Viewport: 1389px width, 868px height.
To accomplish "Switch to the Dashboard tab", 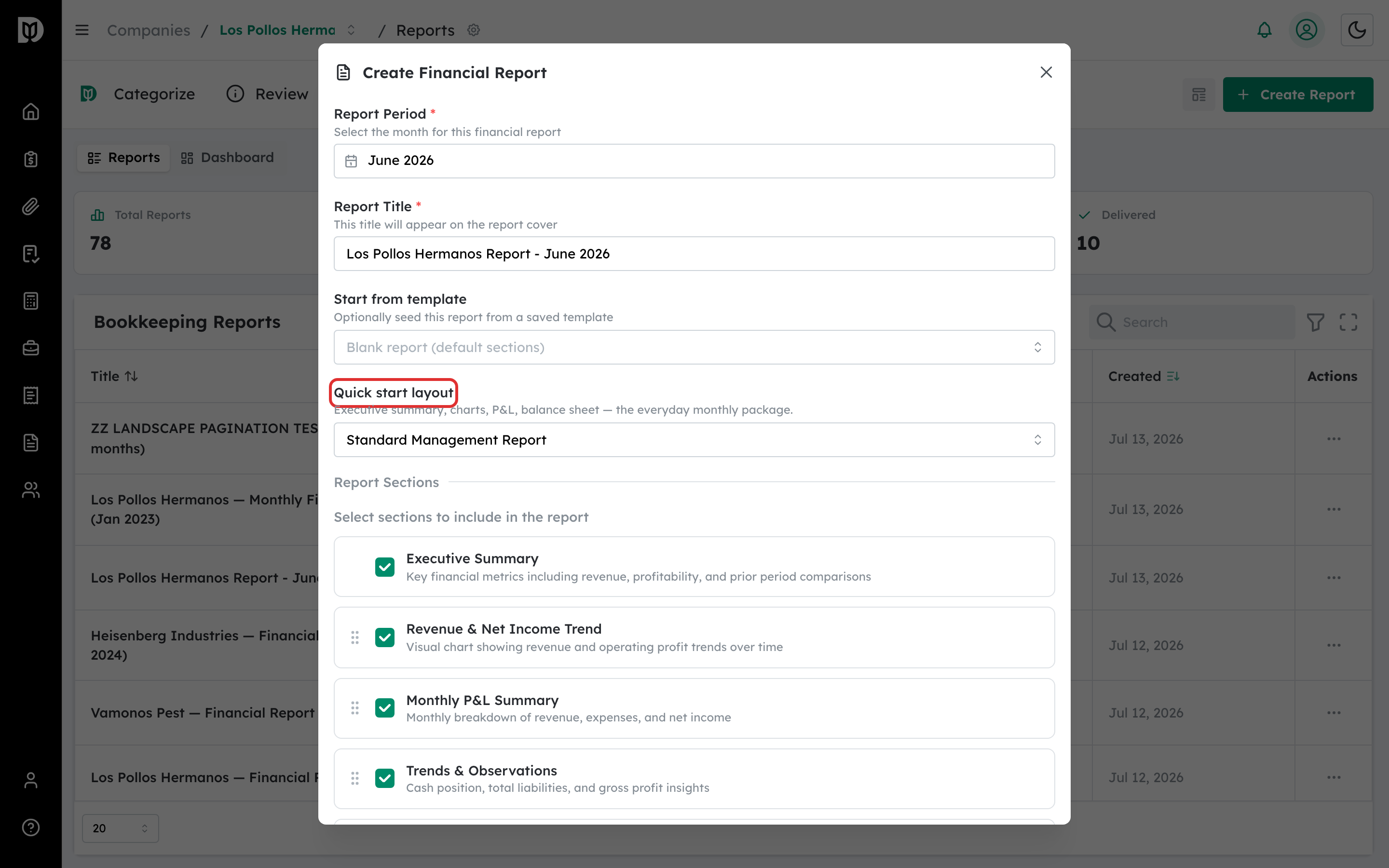I will click(x=227, y=158).
